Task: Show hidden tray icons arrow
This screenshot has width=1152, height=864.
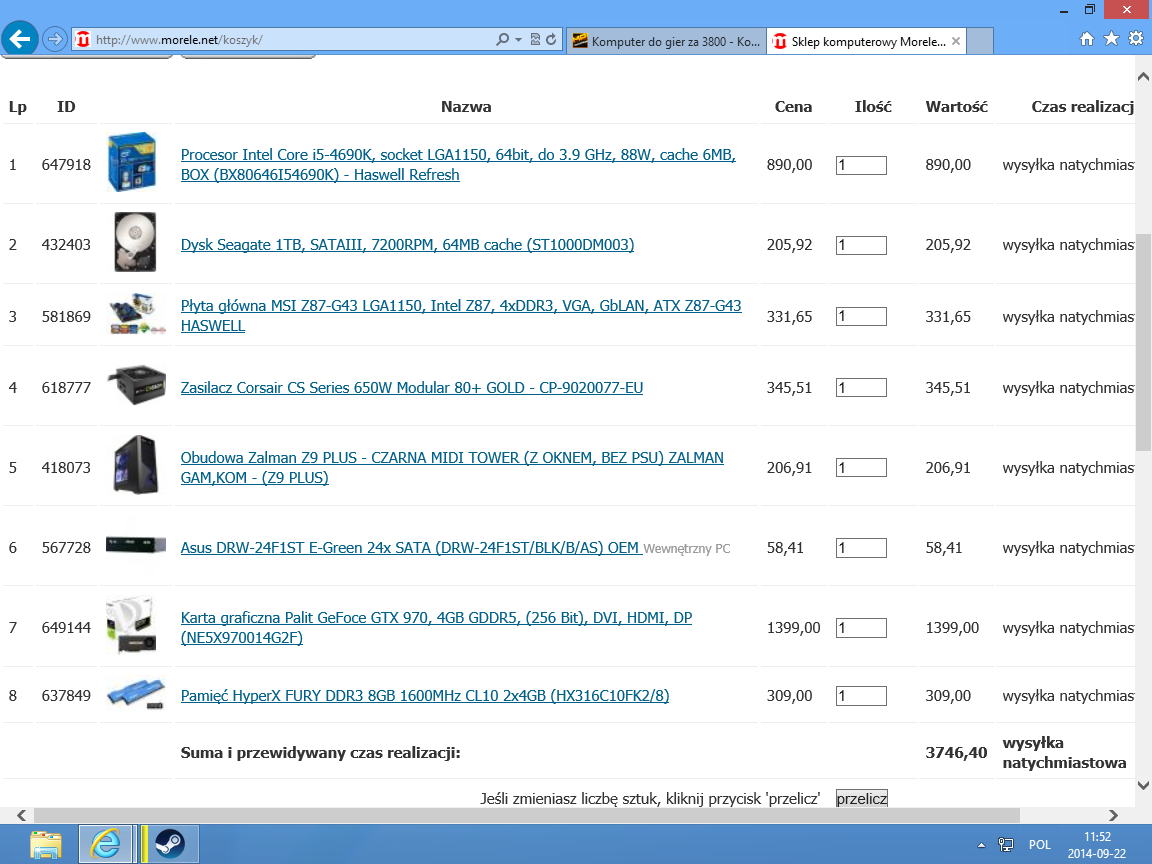Action: point(981,845)
